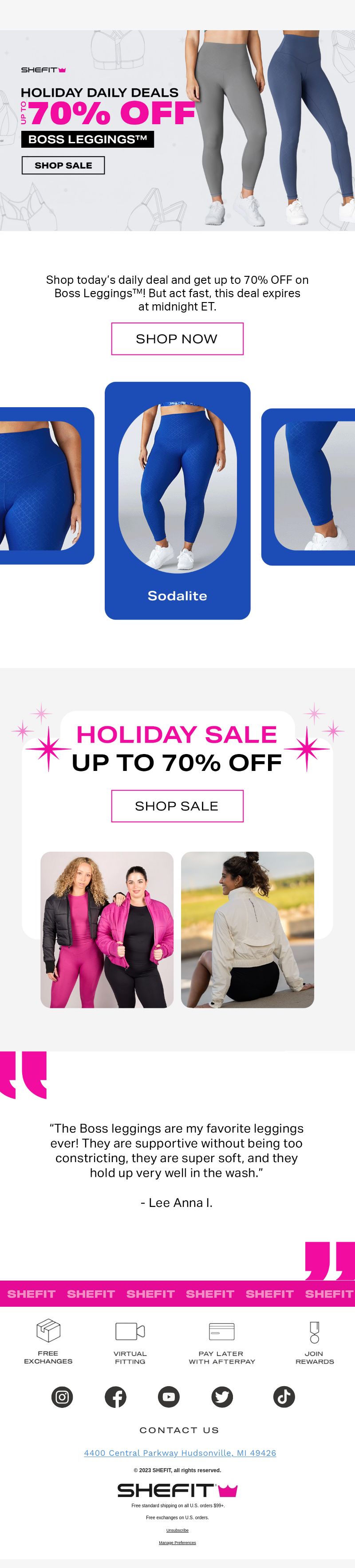Click the SHOP SALE button in hero banner

pos(63,165)
